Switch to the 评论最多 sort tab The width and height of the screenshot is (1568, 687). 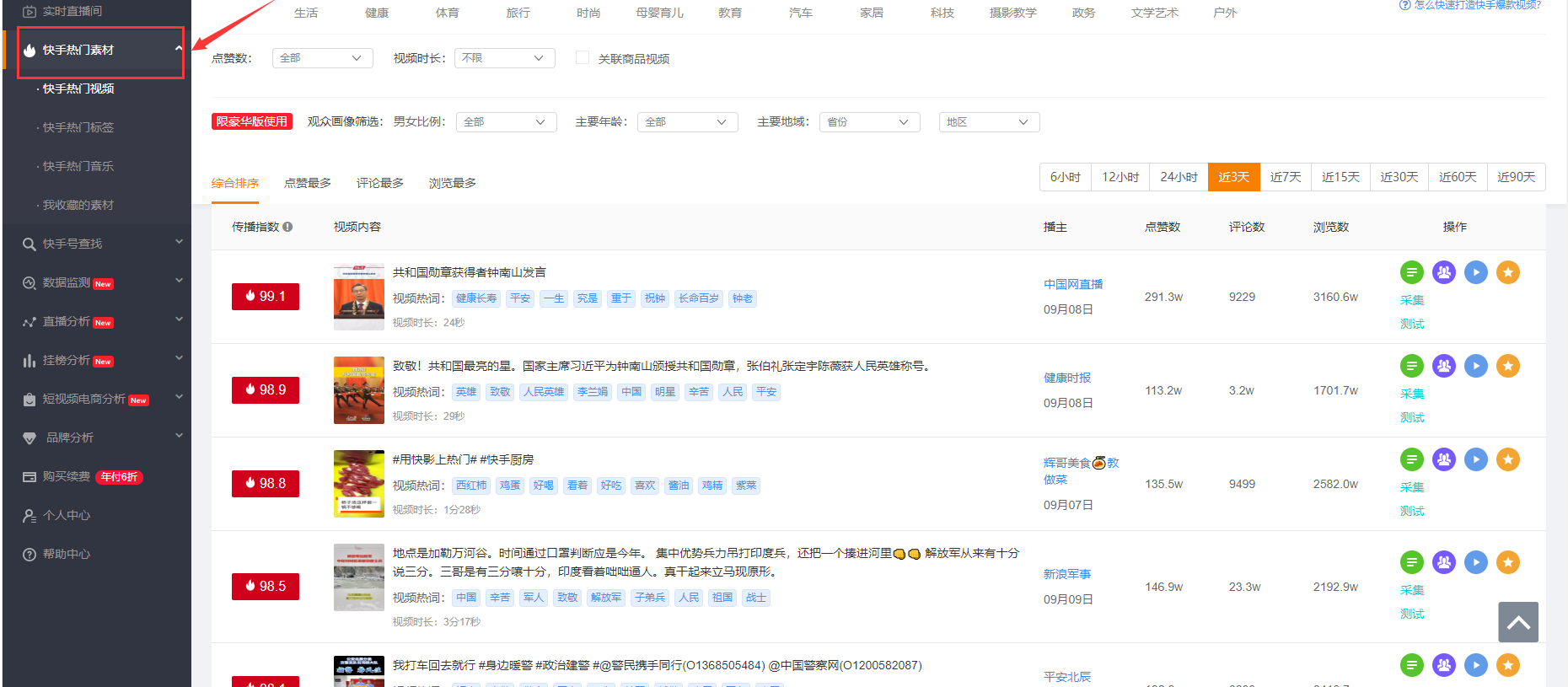coord(380,183)
